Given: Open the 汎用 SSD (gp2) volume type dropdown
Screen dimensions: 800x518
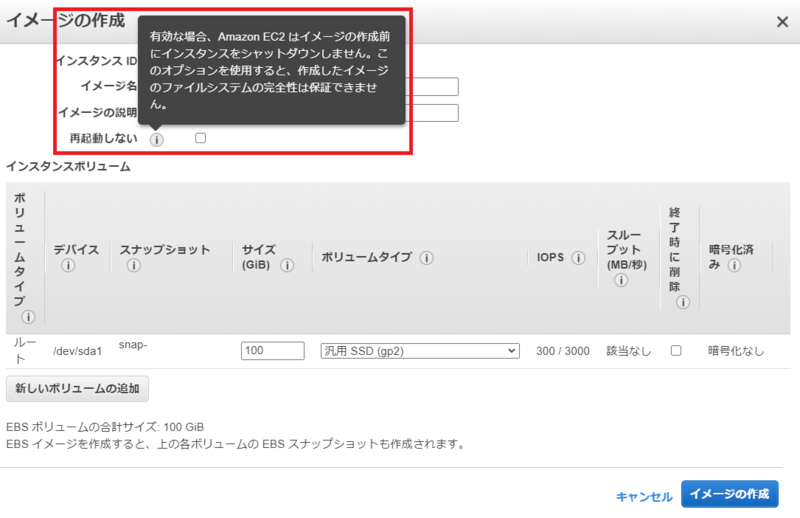Looking at the screenshot, I should [420, 351].
